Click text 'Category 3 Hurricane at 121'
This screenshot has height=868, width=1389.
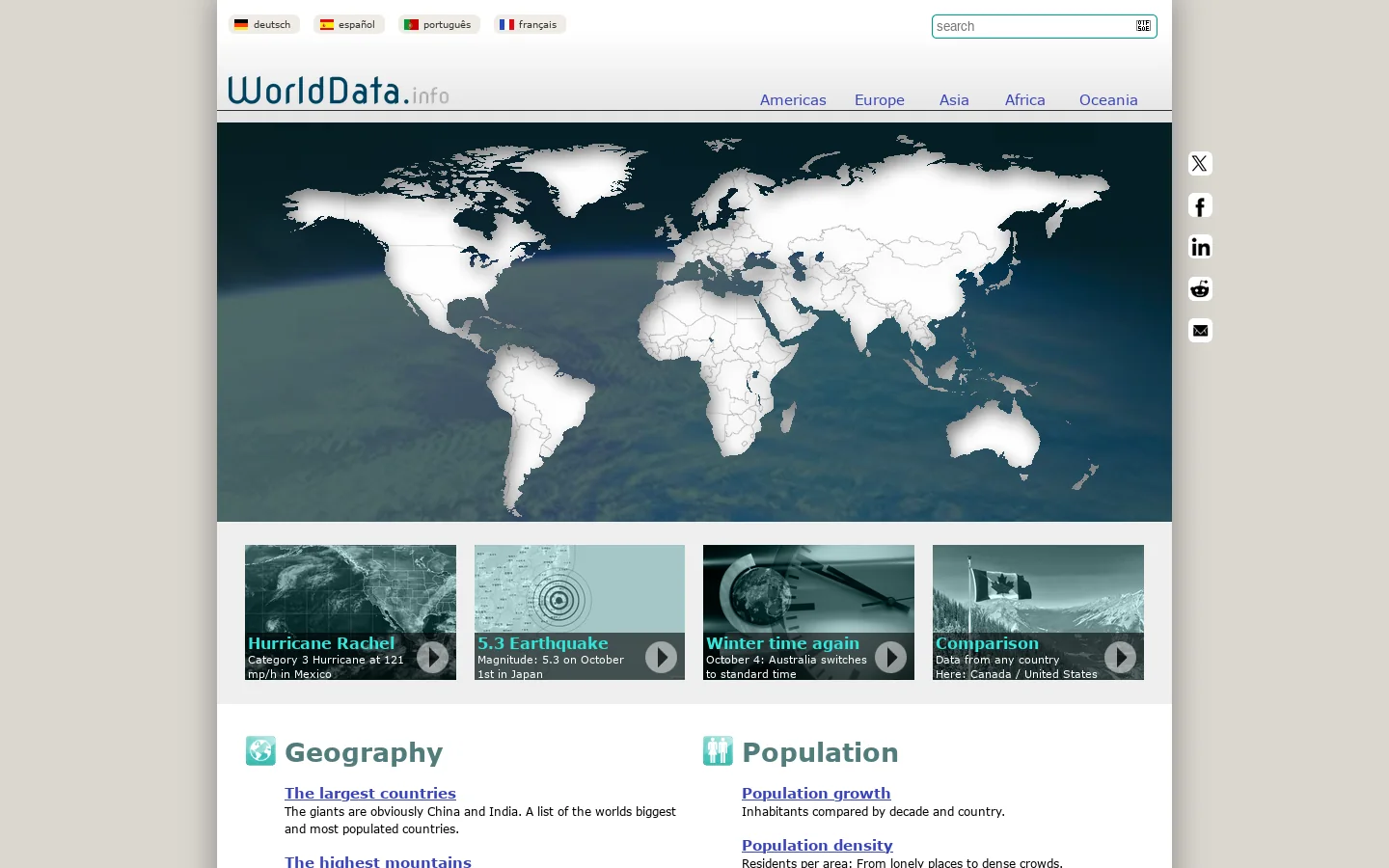tap(326, 660)
